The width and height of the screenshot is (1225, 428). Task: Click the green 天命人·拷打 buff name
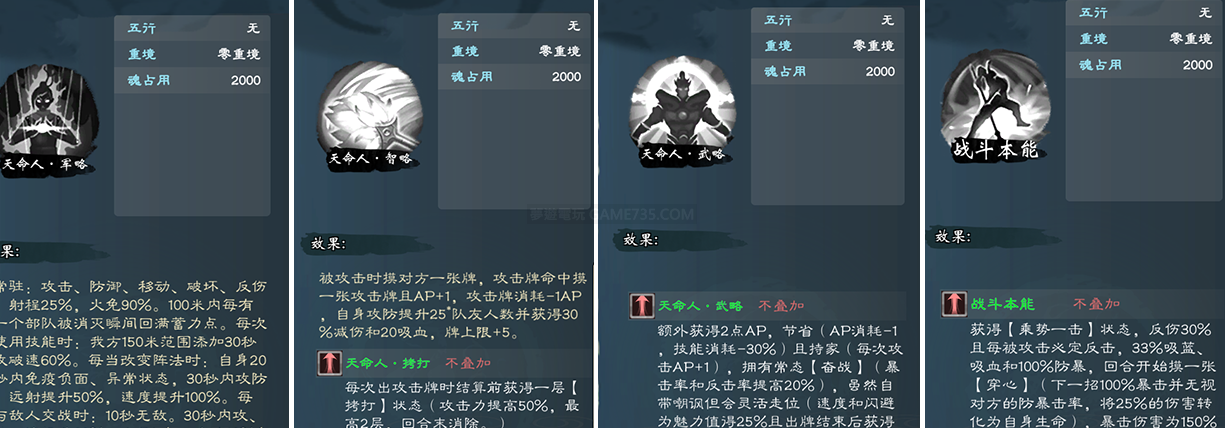(384, 363)
